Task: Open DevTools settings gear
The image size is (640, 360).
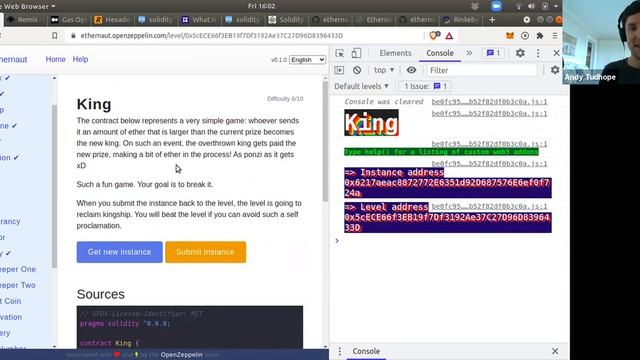Action: [520, 53]
